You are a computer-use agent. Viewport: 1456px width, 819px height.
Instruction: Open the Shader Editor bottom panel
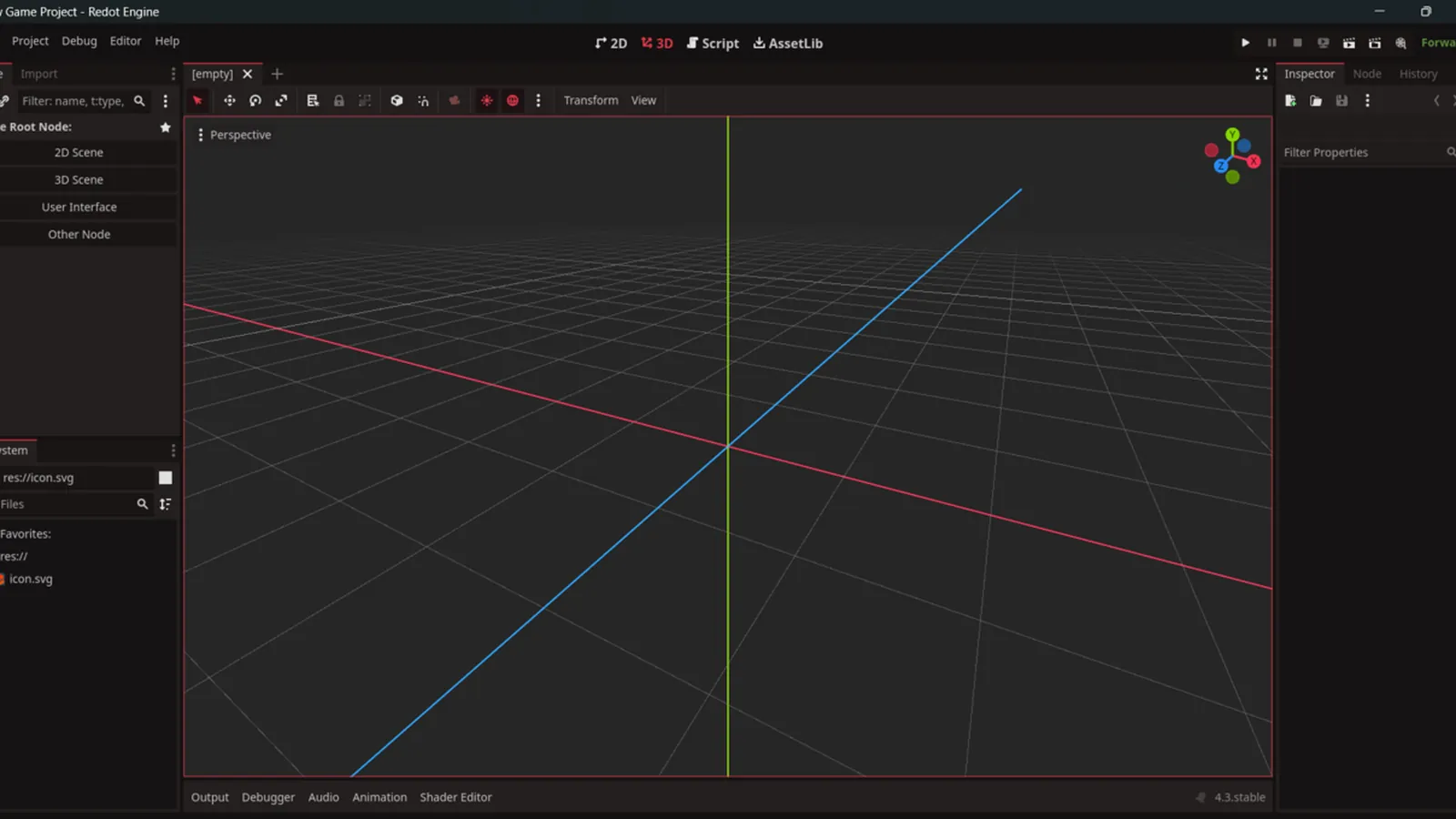456,797
